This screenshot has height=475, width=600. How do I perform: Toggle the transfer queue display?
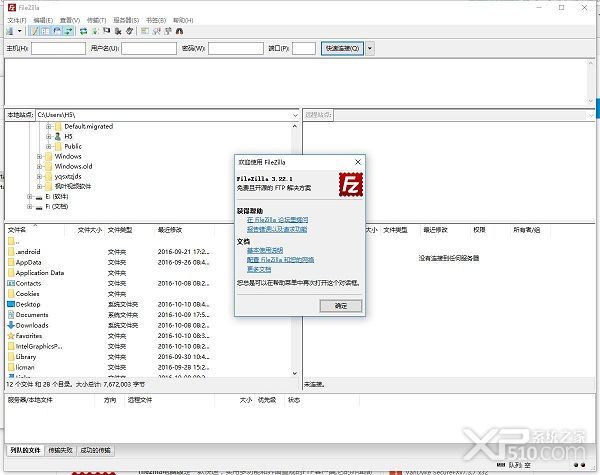pyautogui.click(x=68, y=31)
